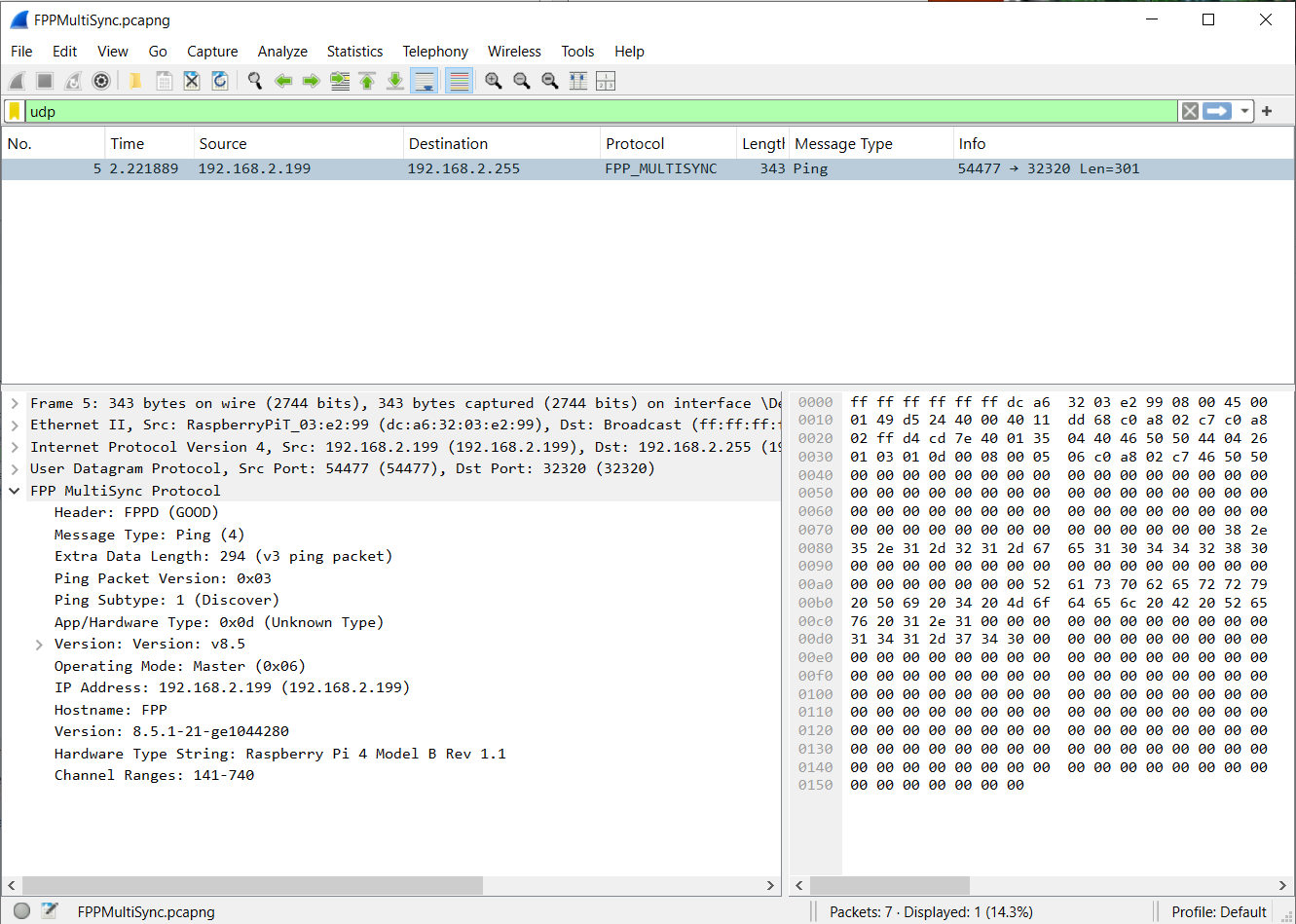Viewport: 1296px width, 924px height.
Task: Open the find packet toolbar
Action: pyautogui.click(x=255, y=80)
